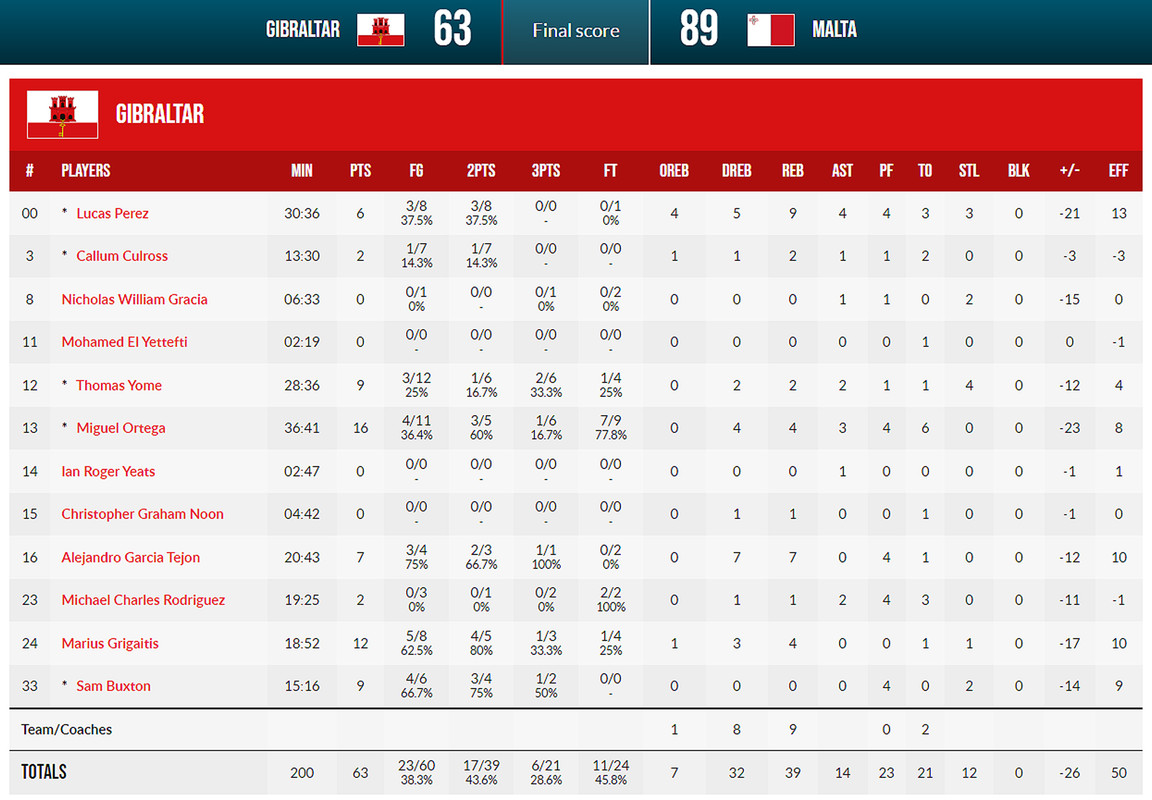Screen dimensions: 1152x800
Task: Open Lucas Perez player profile
Action: (x=112, y=213)
